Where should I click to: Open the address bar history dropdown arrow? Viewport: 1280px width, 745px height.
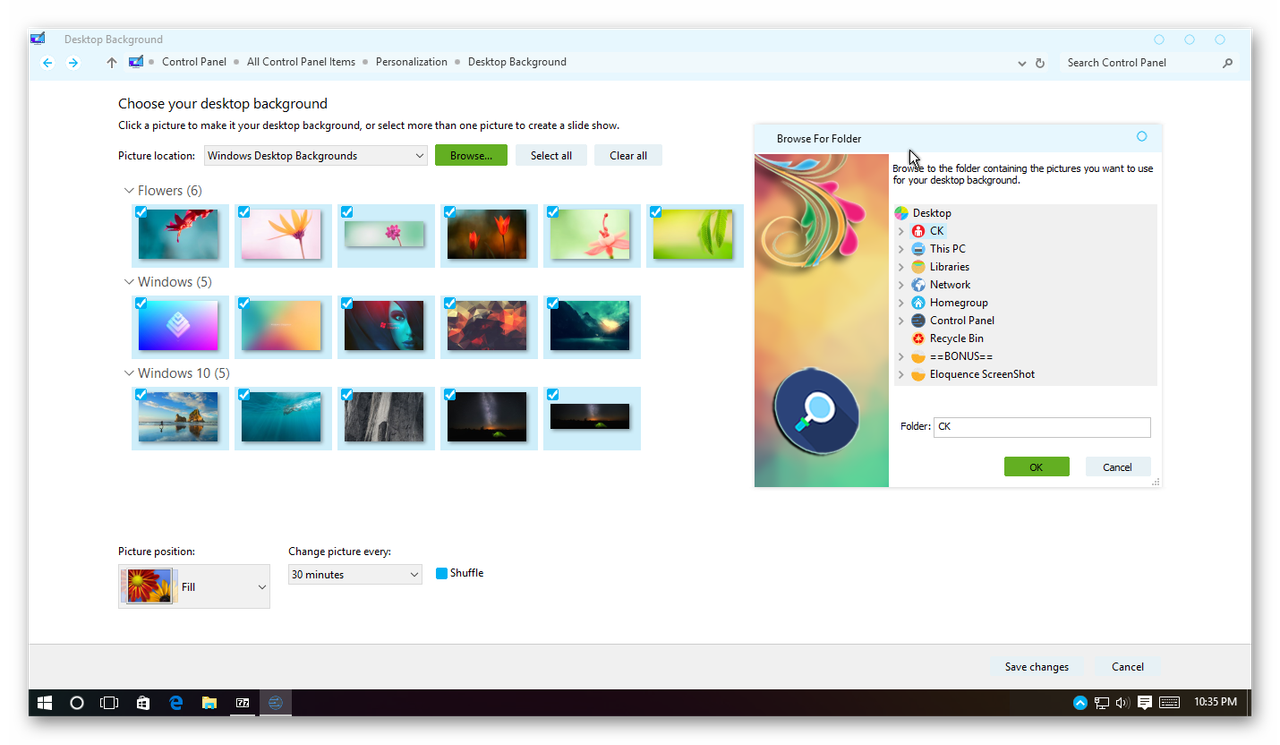[1021, 63]
